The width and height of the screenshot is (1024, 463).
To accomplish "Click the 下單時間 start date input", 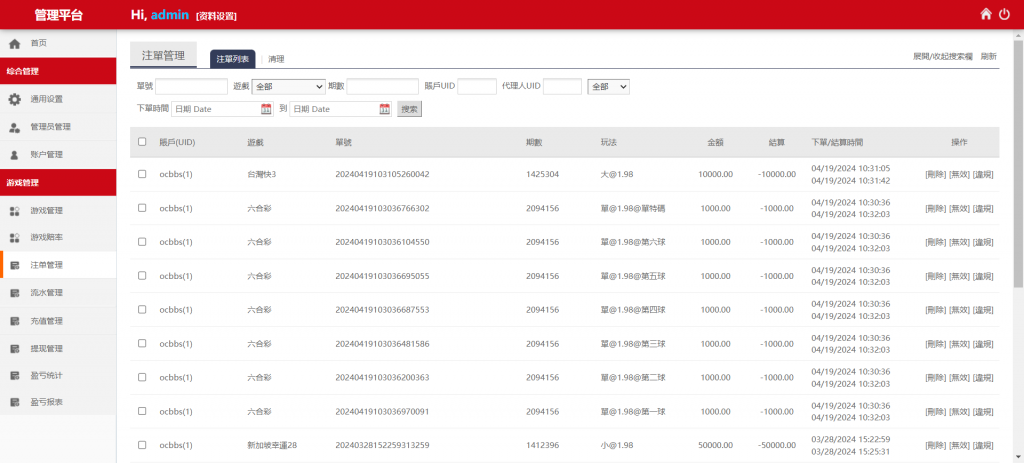I will pos(222,109).
